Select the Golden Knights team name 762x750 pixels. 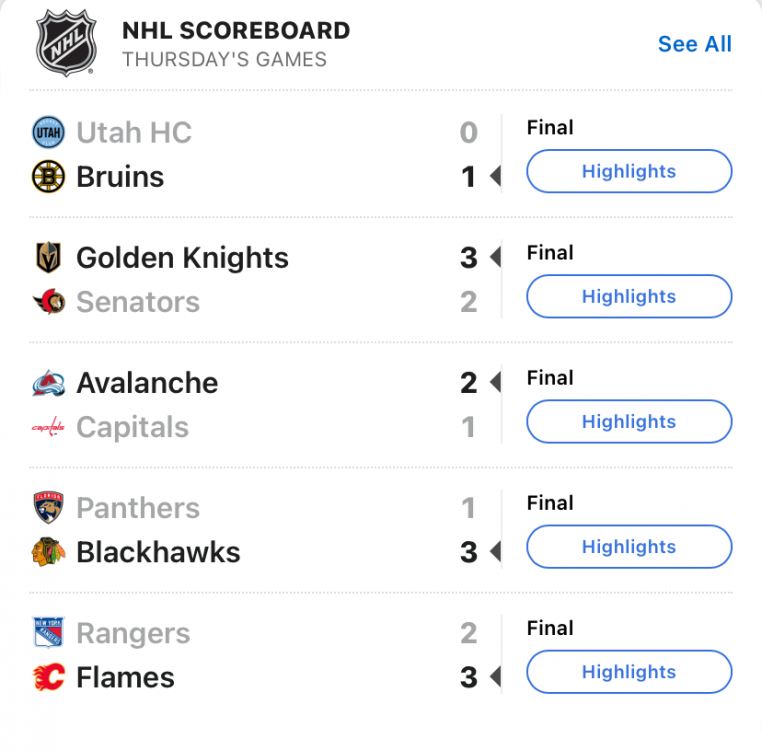click(x=182, y=258)
